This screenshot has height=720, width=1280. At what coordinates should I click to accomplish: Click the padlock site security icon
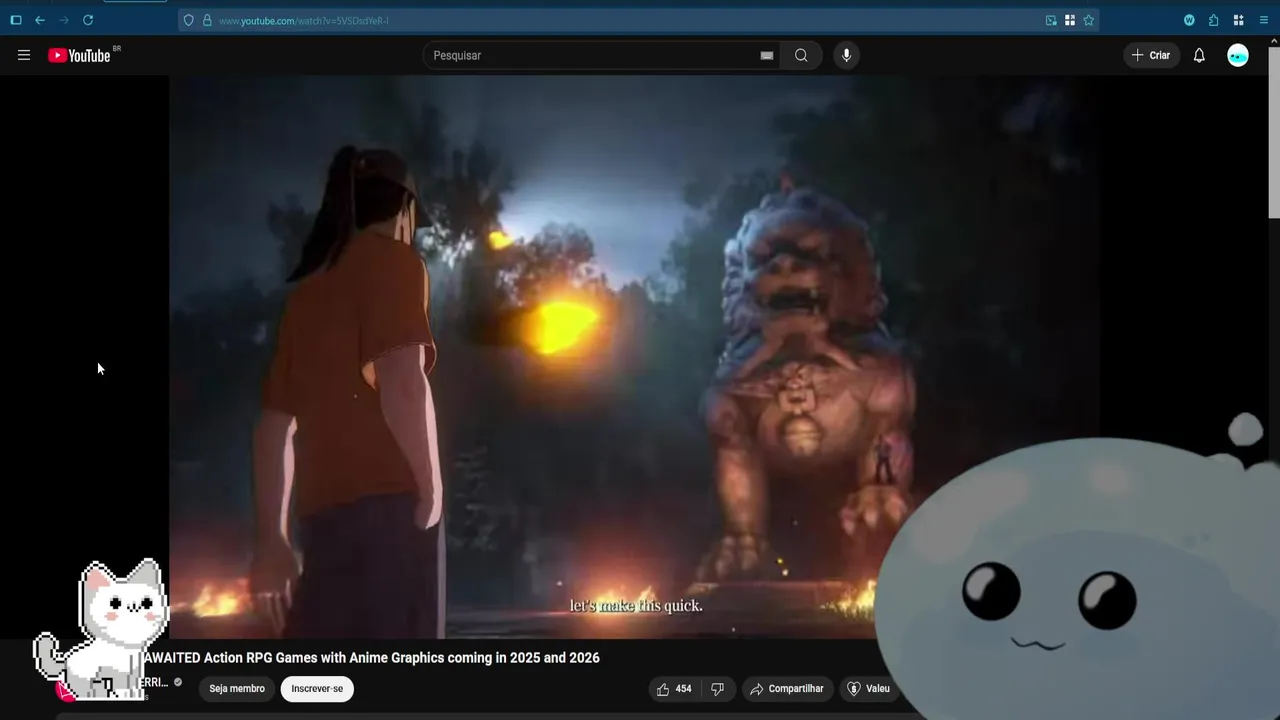coord(207,20)
